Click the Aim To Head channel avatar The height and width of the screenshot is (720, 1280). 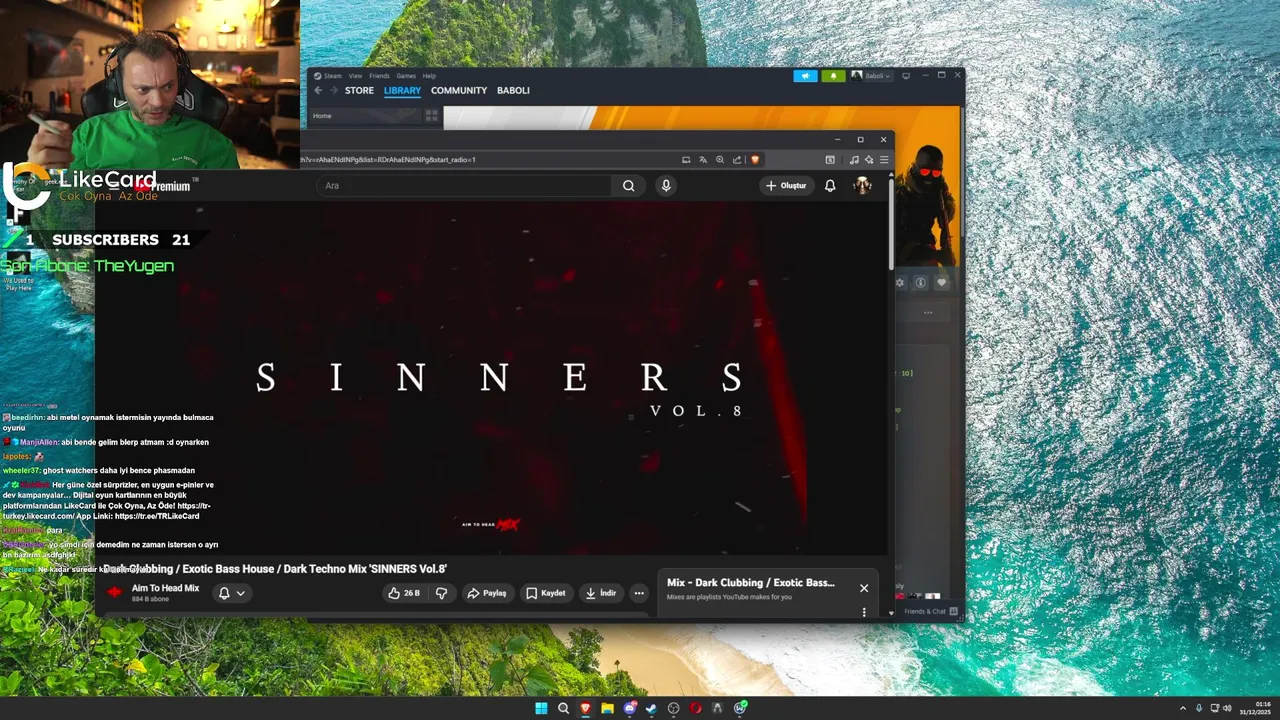click(x=114, y=592)
